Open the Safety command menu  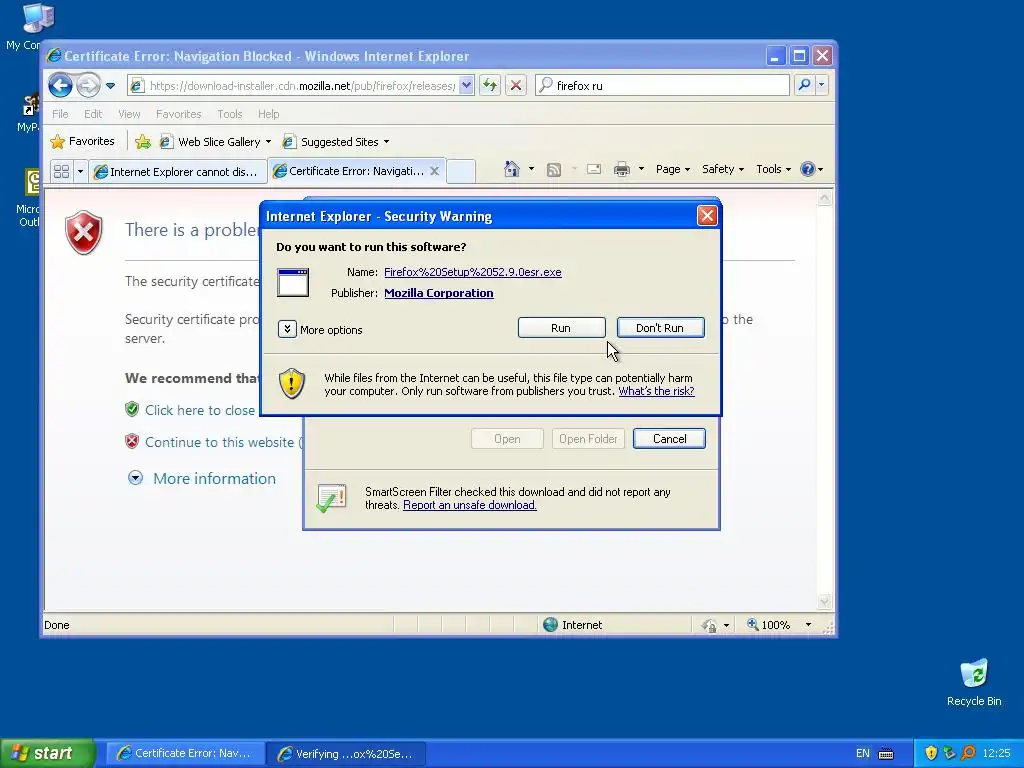tap(722, 169)
